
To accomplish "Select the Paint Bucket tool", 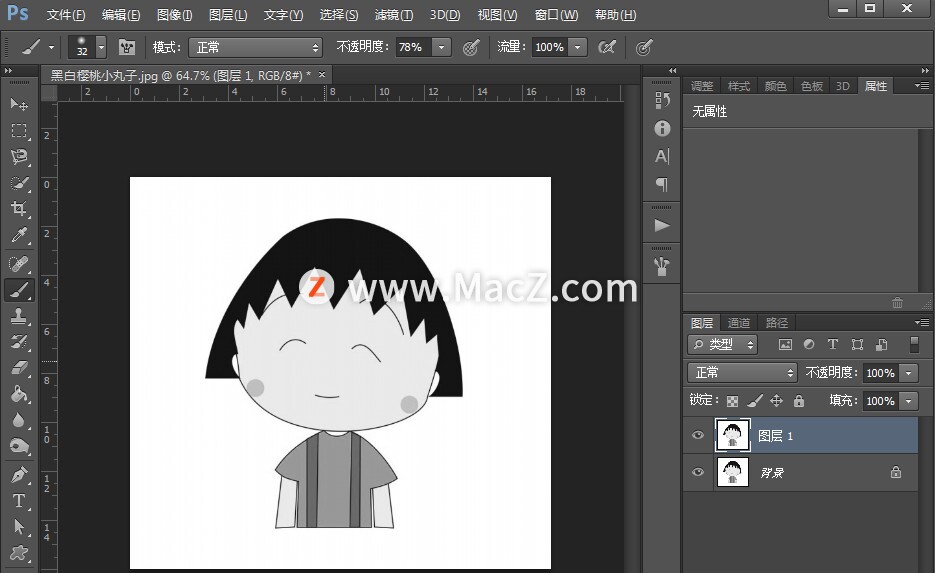I will click(19, 394).
